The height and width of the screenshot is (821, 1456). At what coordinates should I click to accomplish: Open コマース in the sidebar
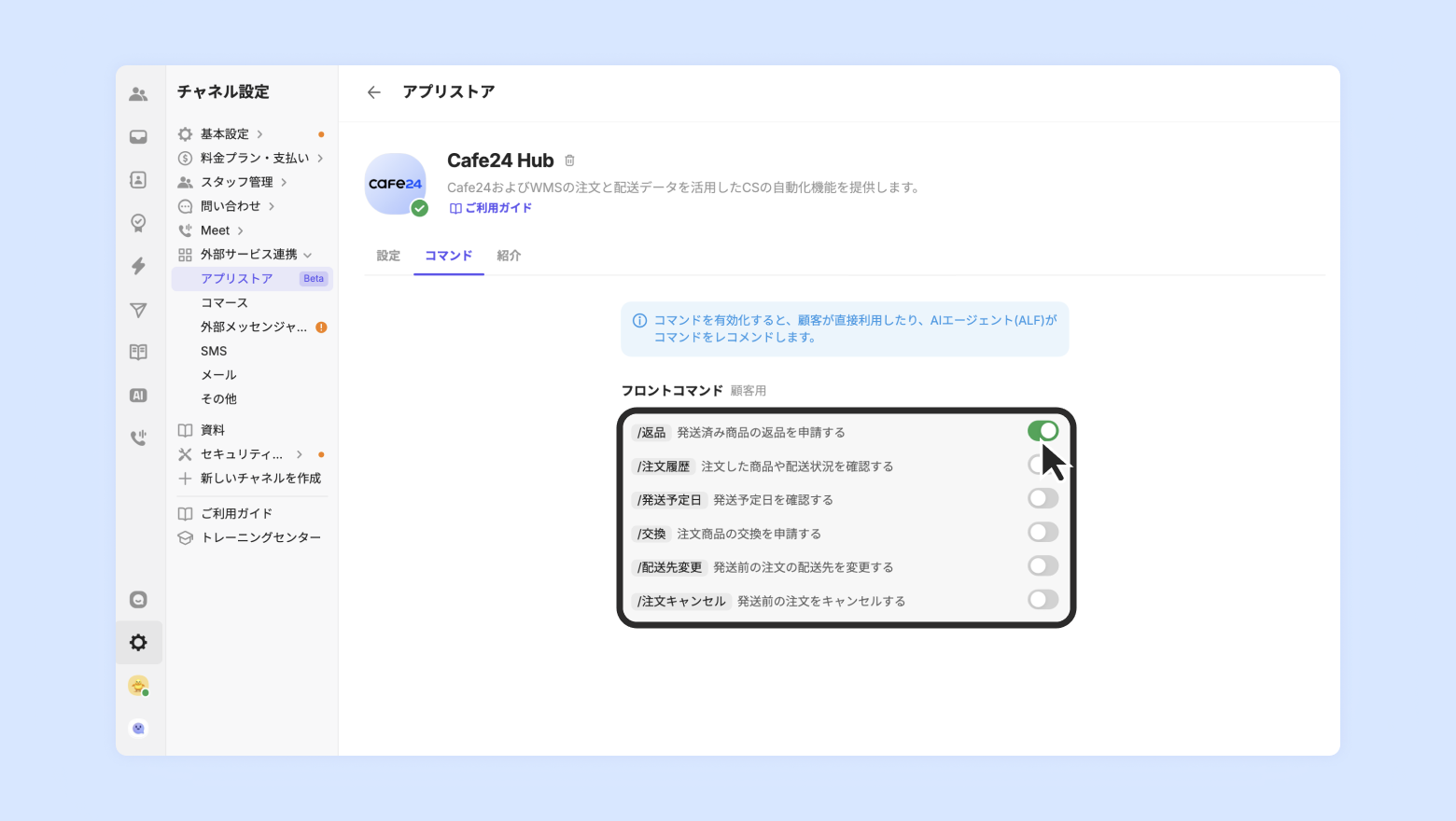tap(225, 303)
